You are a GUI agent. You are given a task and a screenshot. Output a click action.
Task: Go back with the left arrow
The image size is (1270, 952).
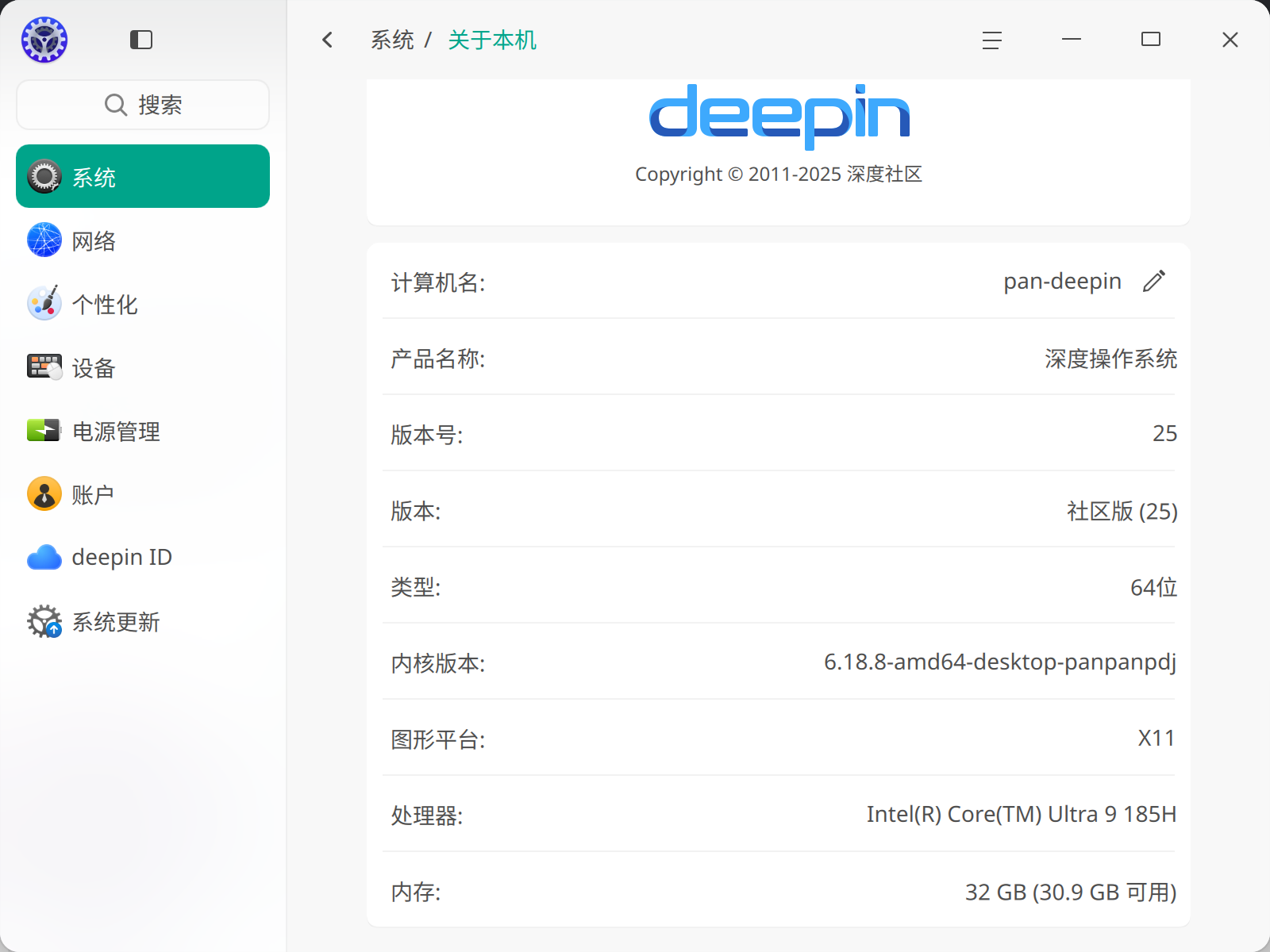tap(327, 40)
